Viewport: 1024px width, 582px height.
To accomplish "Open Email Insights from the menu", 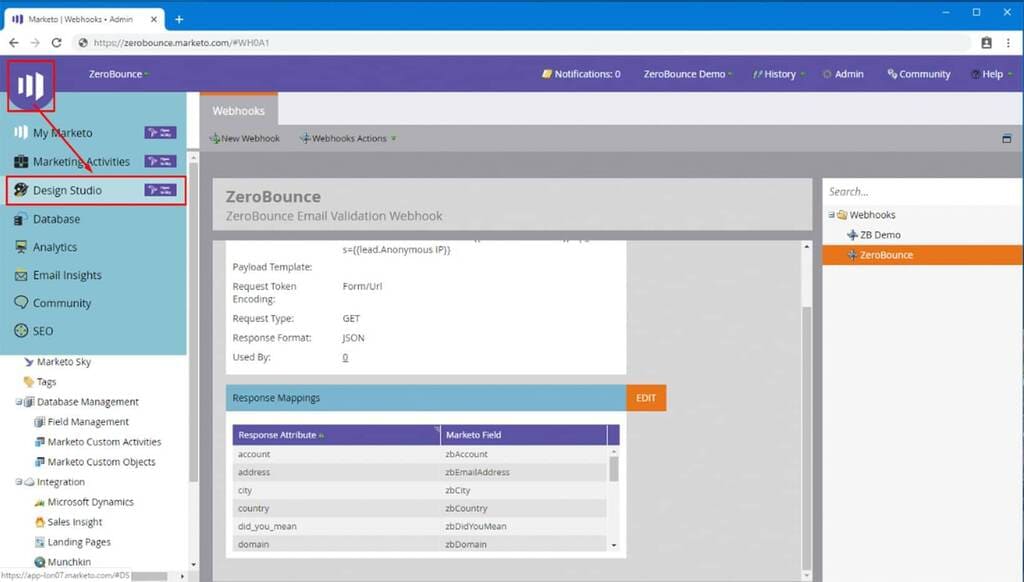I will [x=67, y=275].
